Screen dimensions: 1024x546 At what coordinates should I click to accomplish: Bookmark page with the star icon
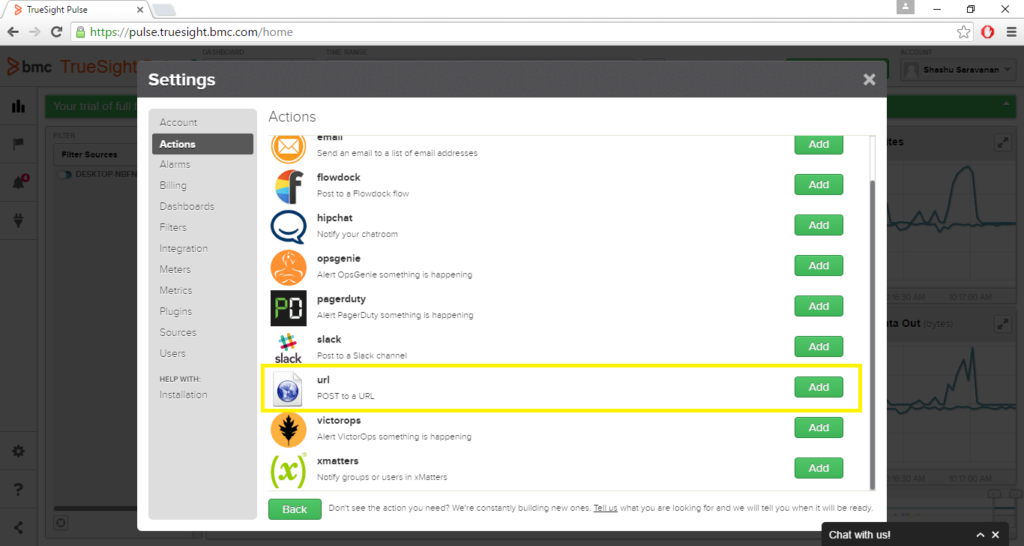tap(963, 32)
